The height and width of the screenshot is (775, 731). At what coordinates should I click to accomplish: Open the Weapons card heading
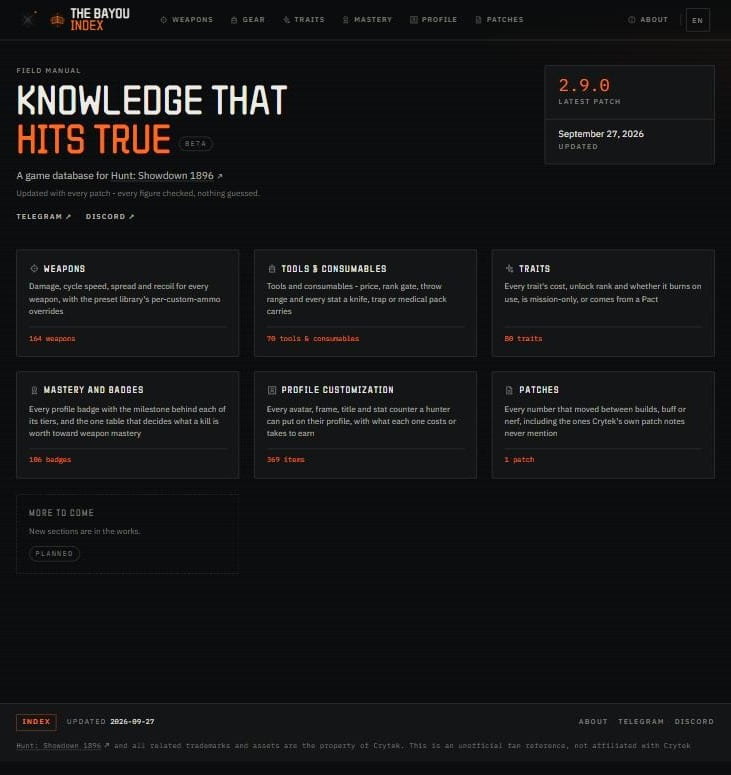point(64,268)
